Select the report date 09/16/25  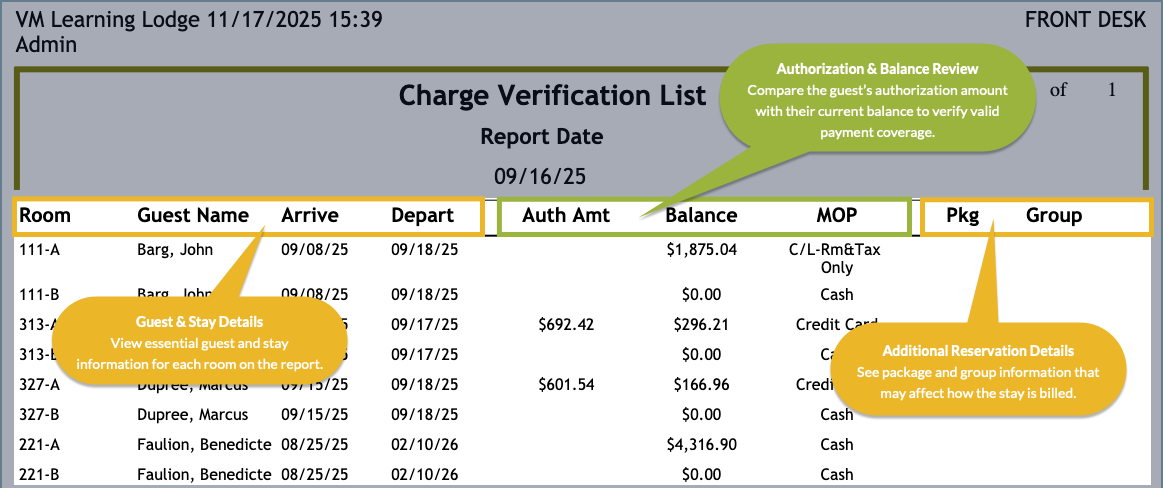(540, 177)
